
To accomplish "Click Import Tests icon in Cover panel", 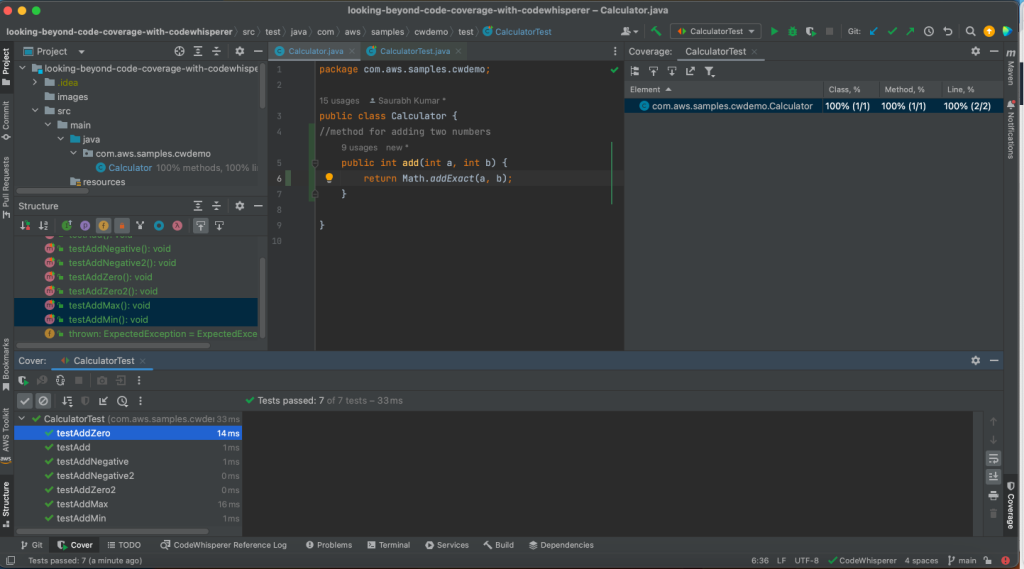I will tap(103, 401).
